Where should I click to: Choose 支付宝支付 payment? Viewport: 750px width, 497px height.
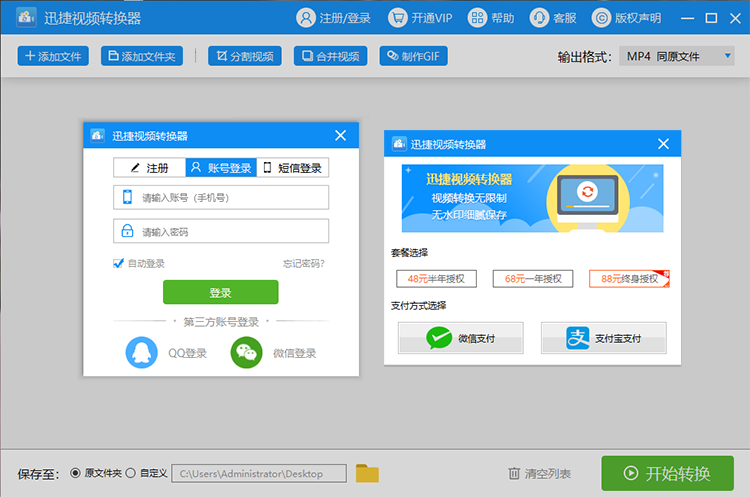click(x=604, y=338)
